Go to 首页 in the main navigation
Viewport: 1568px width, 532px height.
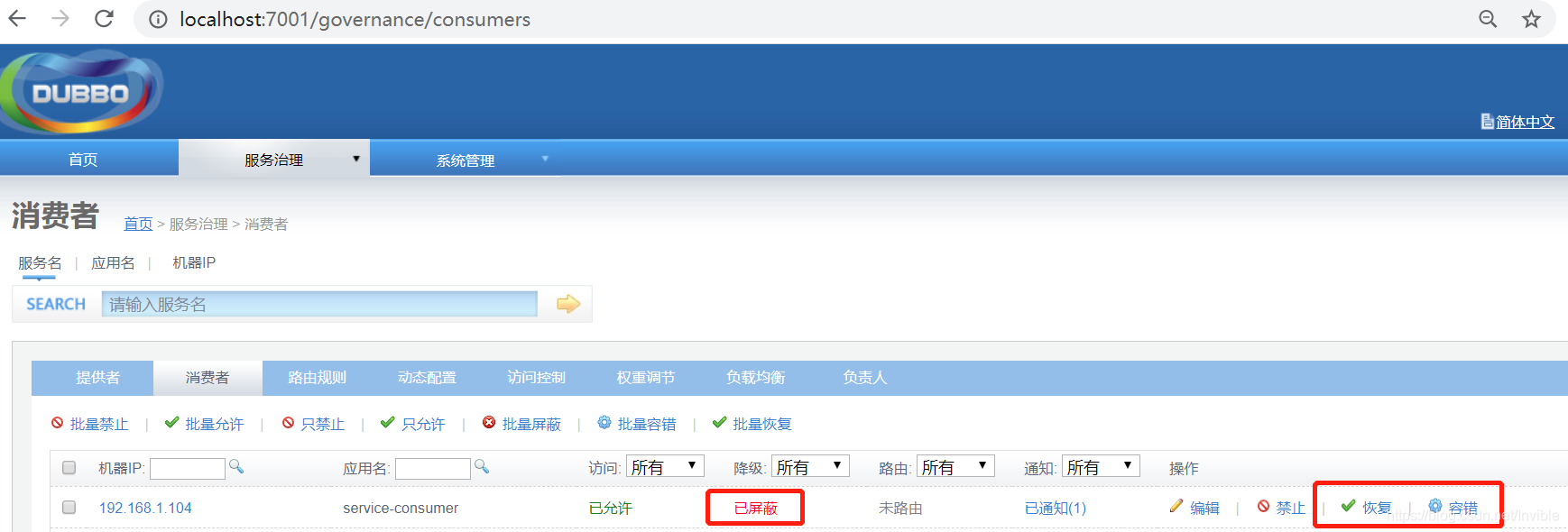[x=83, y=160]
